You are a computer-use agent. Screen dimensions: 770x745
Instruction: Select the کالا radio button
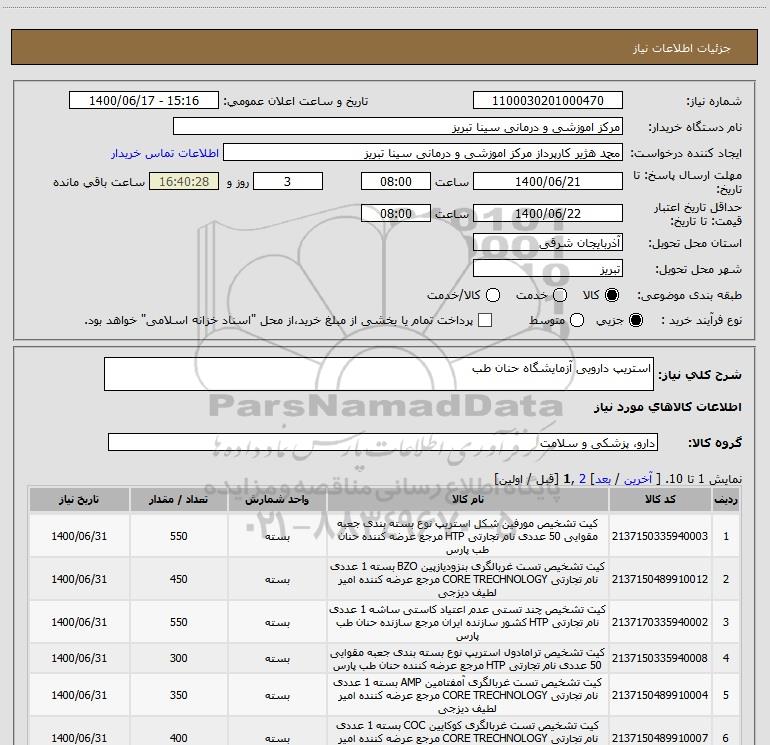[x=612, y=295]
